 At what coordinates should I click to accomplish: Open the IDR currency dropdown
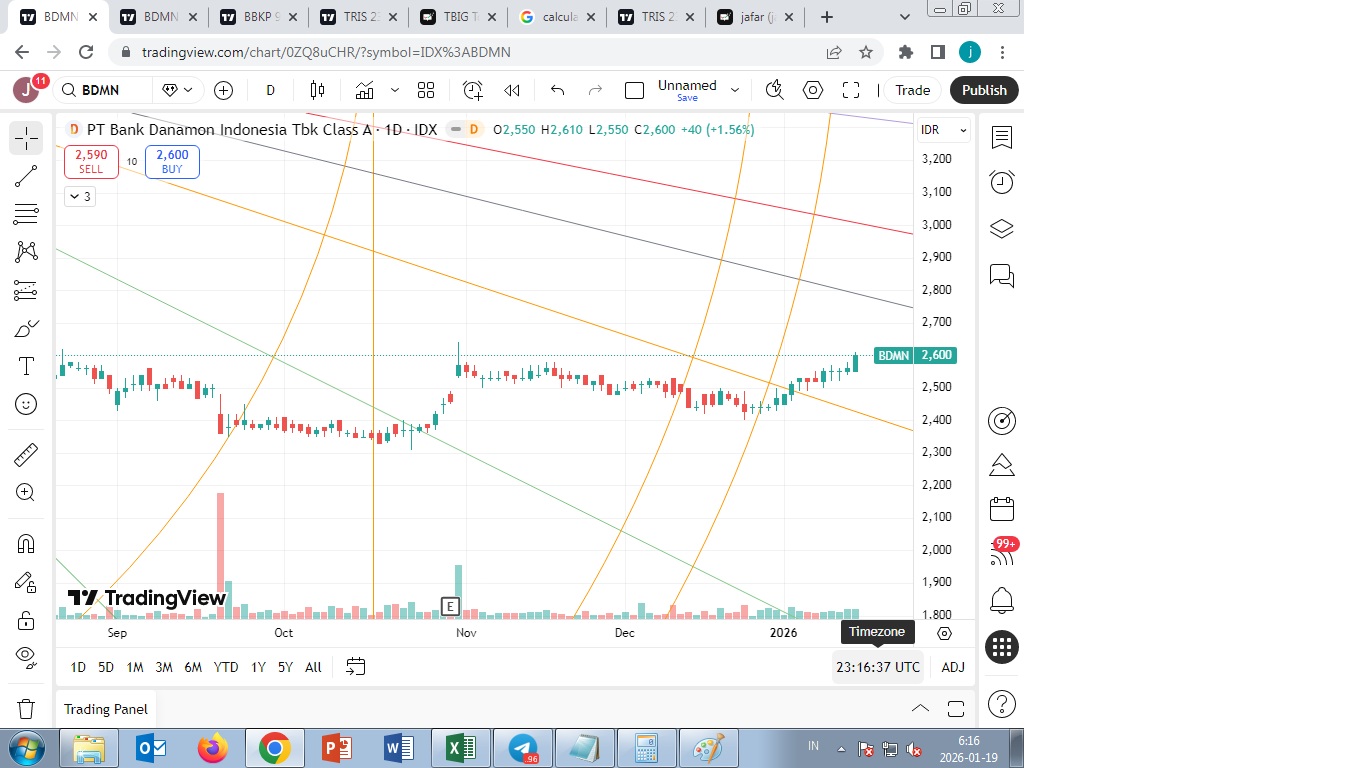(x=944, y=130)
